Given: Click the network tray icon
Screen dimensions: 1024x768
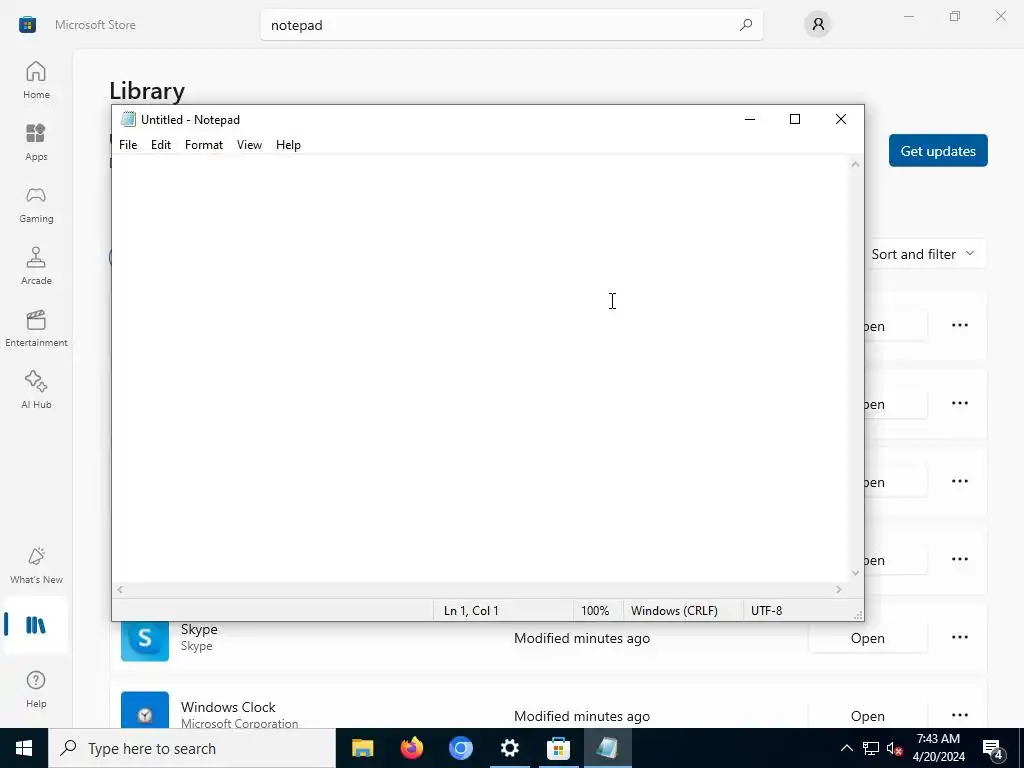Looking at the screenshot, I should 871,748.
